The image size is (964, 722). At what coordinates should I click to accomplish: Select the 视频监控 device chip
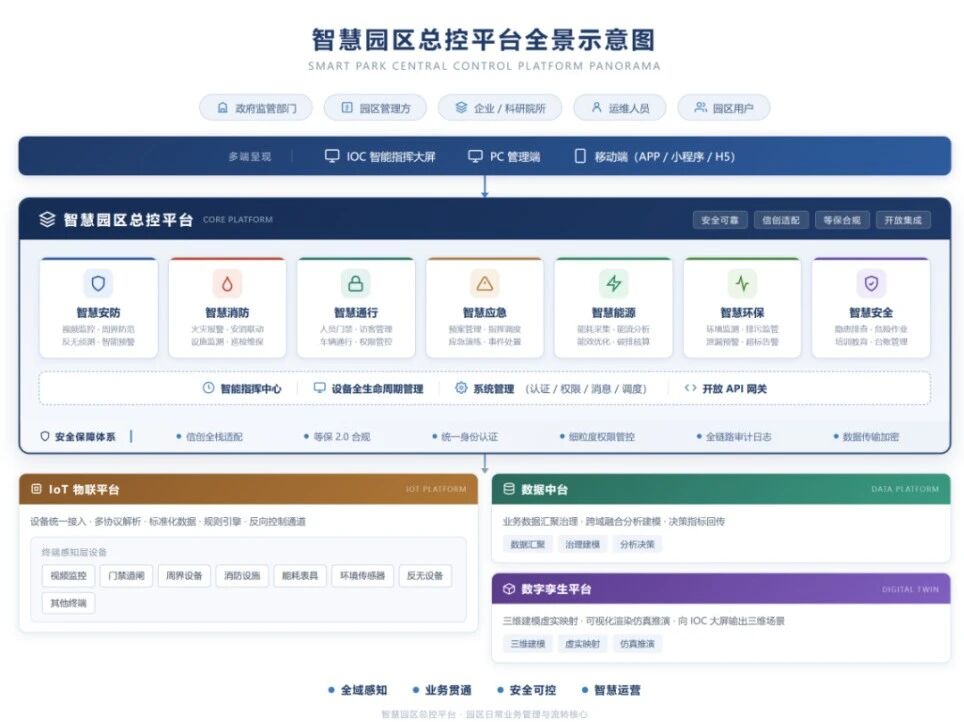[68, 576]
